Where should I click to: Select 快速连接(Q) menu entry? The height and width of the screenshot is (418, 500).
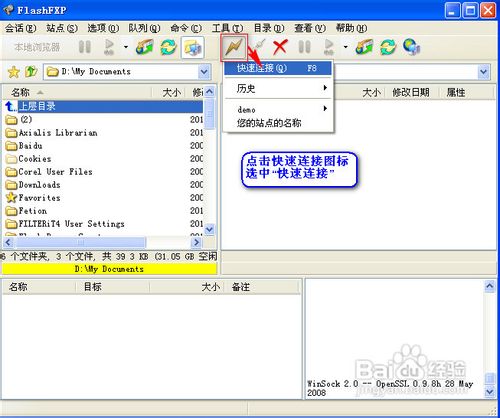pyautogui.click(x=278, y=68)
